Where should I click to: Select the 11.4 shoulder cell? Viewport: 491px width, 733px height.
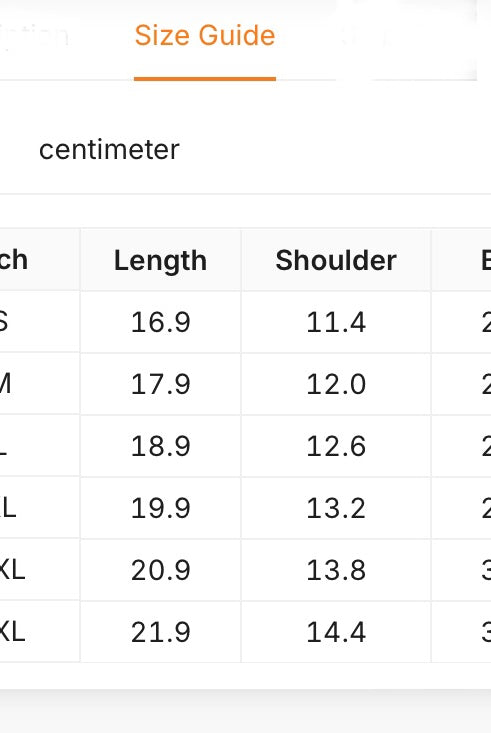[336, 322]
